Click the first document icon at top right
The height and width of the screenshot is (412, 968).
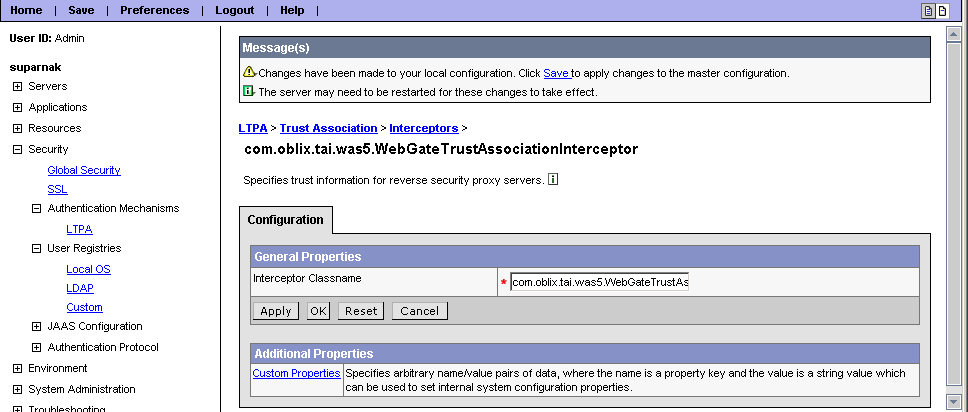928,11
